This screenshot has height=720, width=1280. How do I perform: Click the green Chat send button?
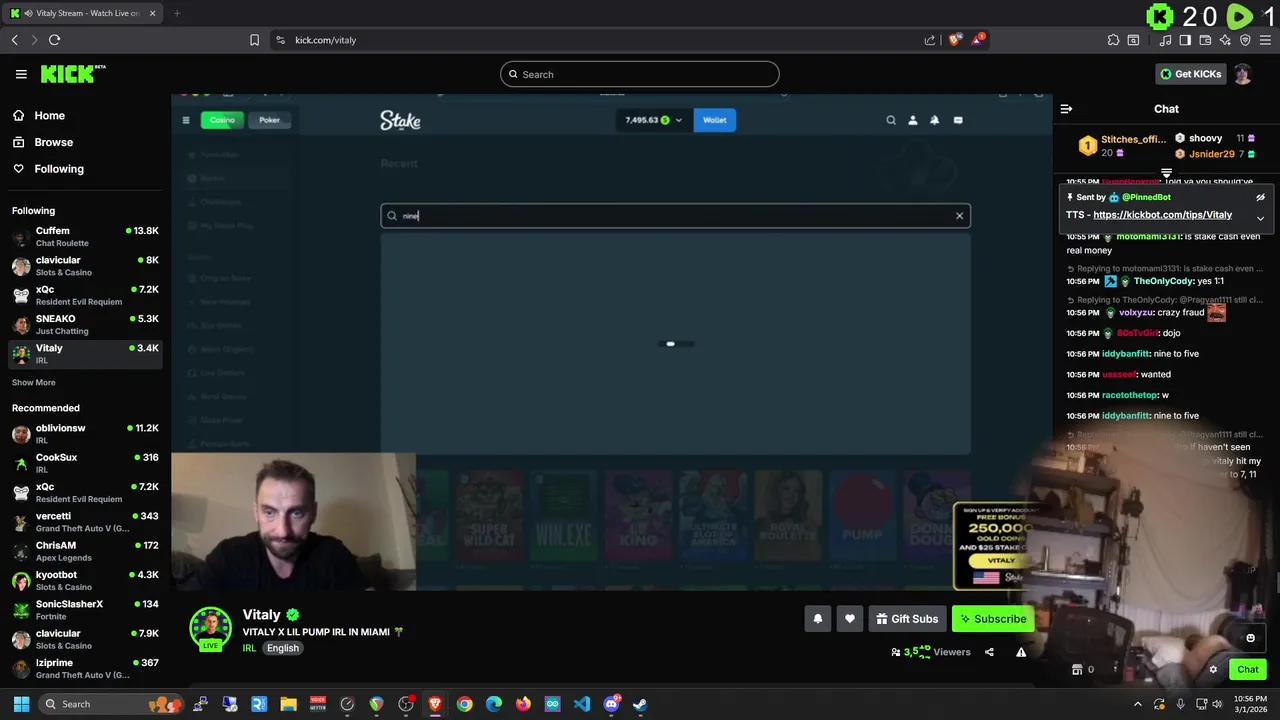(1247, 670)
